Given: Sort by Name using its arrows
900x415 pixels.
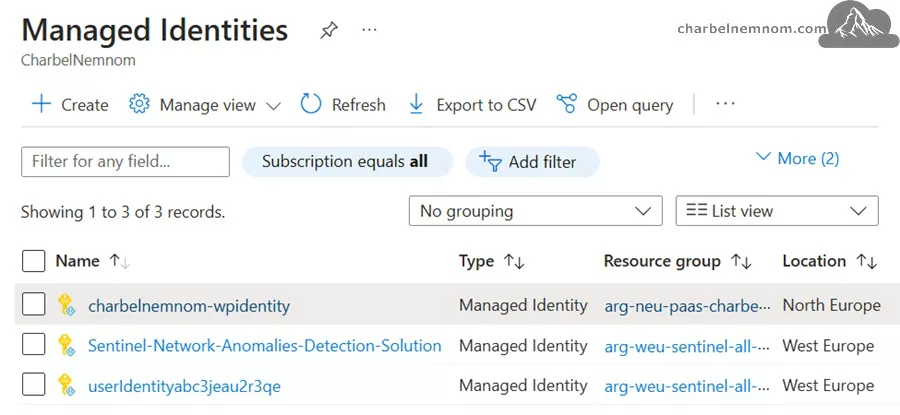Looking at the screenshot, I should pyautogui.click(x=120, y=262).
